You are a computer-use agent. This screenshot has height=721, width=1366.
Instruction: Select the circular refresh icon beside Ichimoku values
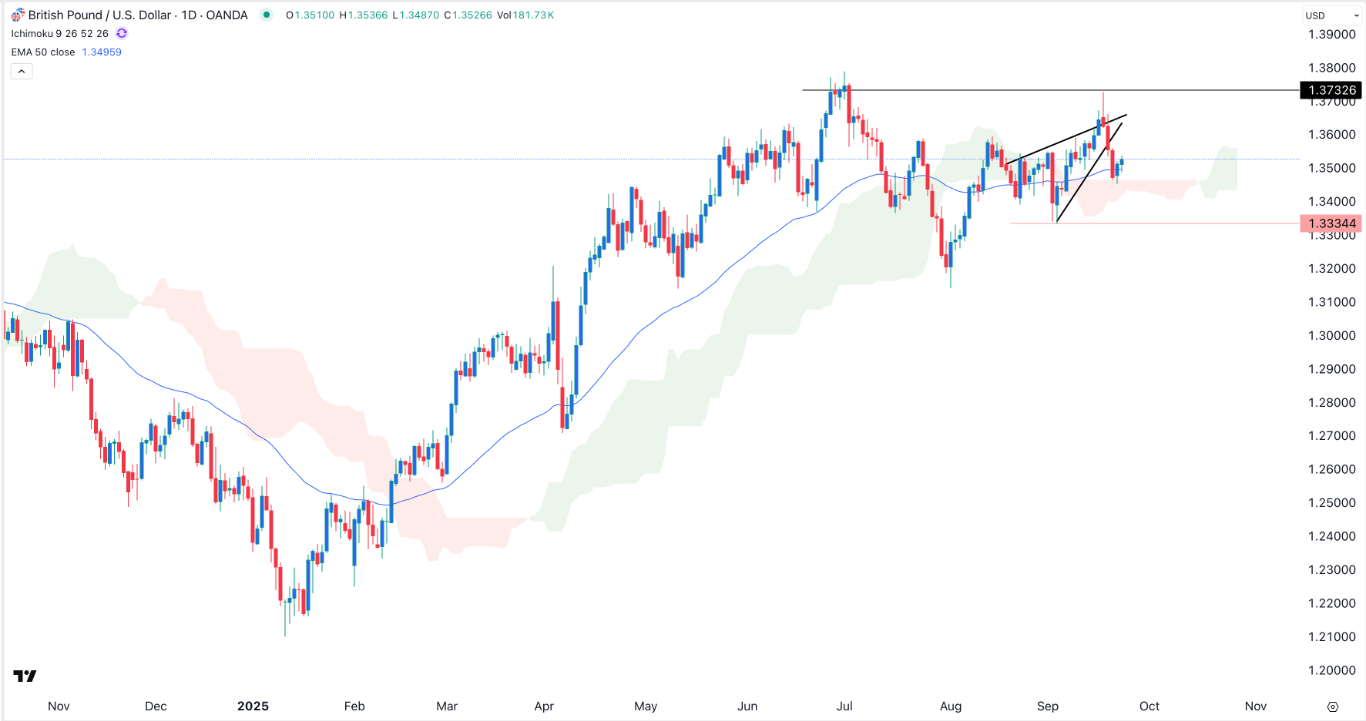coord(121,33)
